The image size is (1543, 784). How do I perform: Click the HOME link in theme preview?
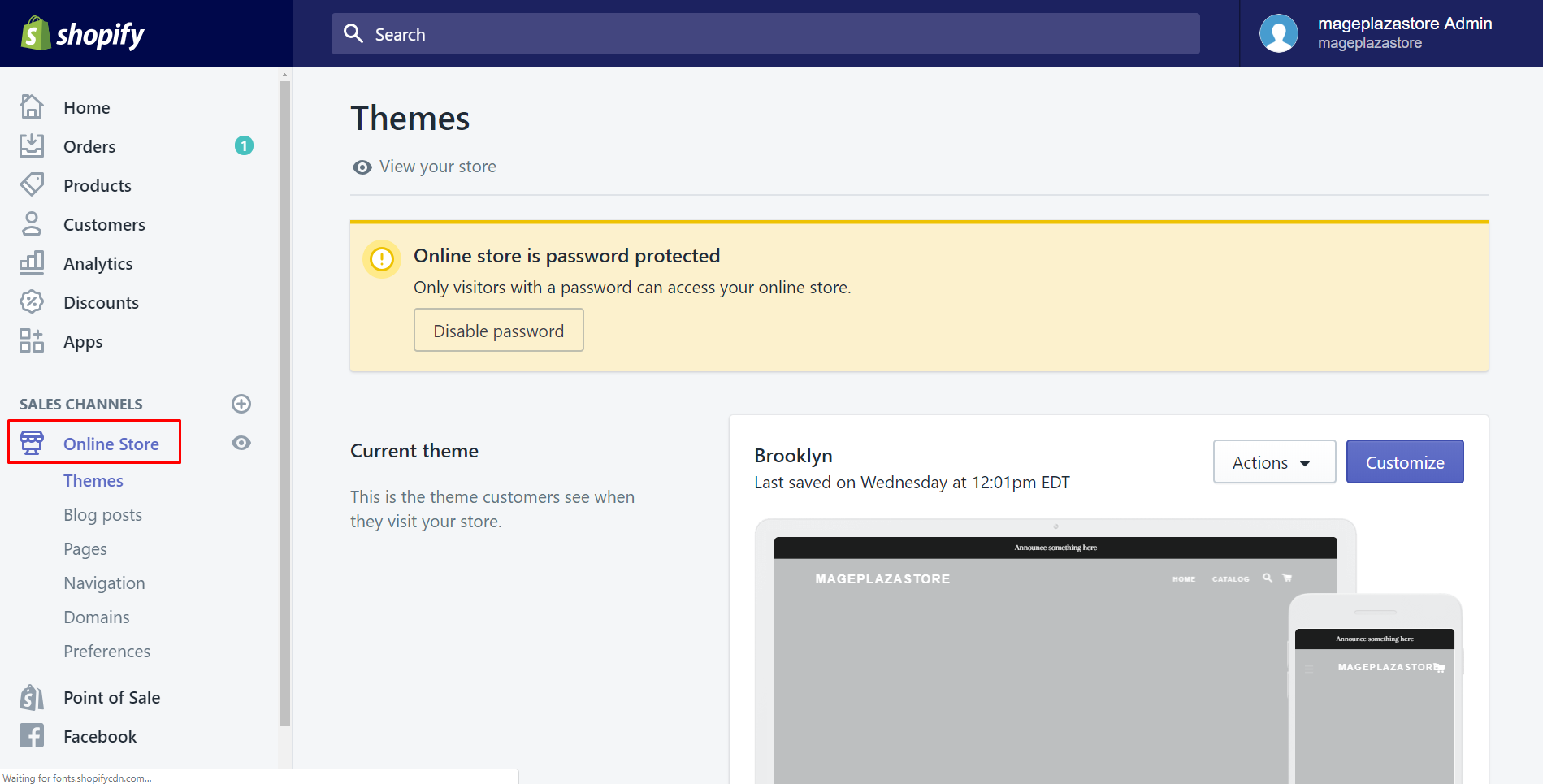[x=1184, y=578]
